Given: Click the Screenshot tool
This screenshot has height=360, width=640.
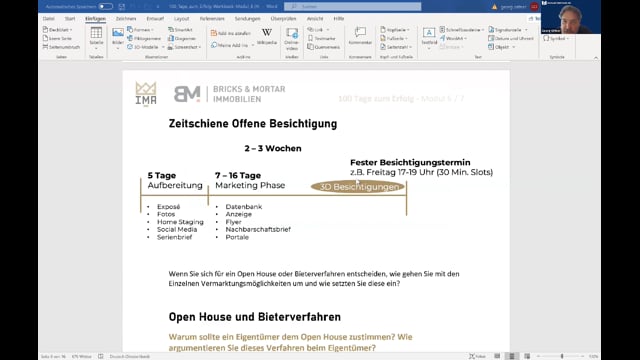Looking at the screenshot, I should pos(183,47).
